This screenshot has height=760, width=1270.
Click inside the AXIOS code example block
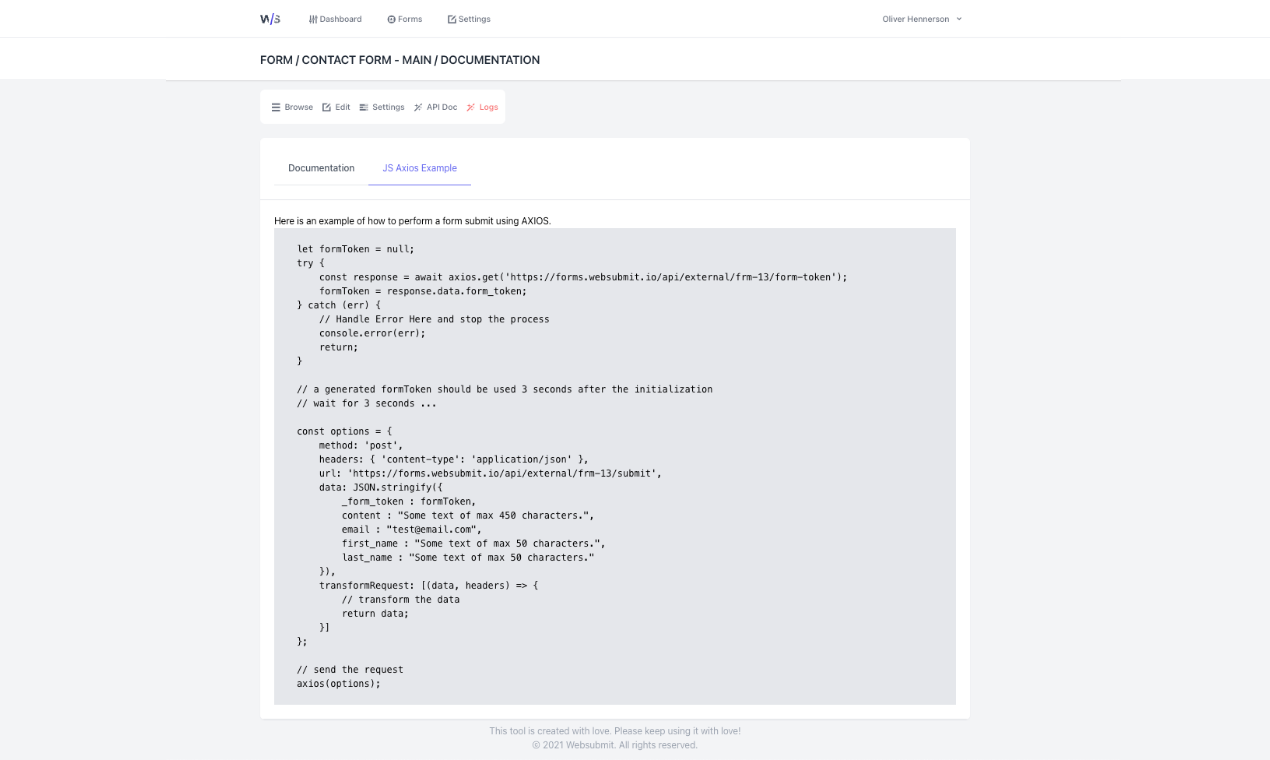pos(614,465)
